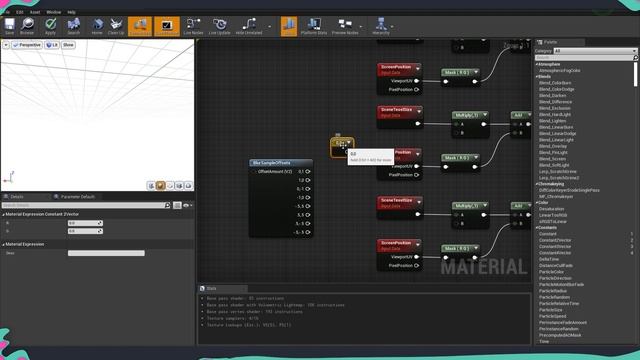Select third preview shape icon in viewport
The height and width of the screenshot is (360, 640).
170,186
